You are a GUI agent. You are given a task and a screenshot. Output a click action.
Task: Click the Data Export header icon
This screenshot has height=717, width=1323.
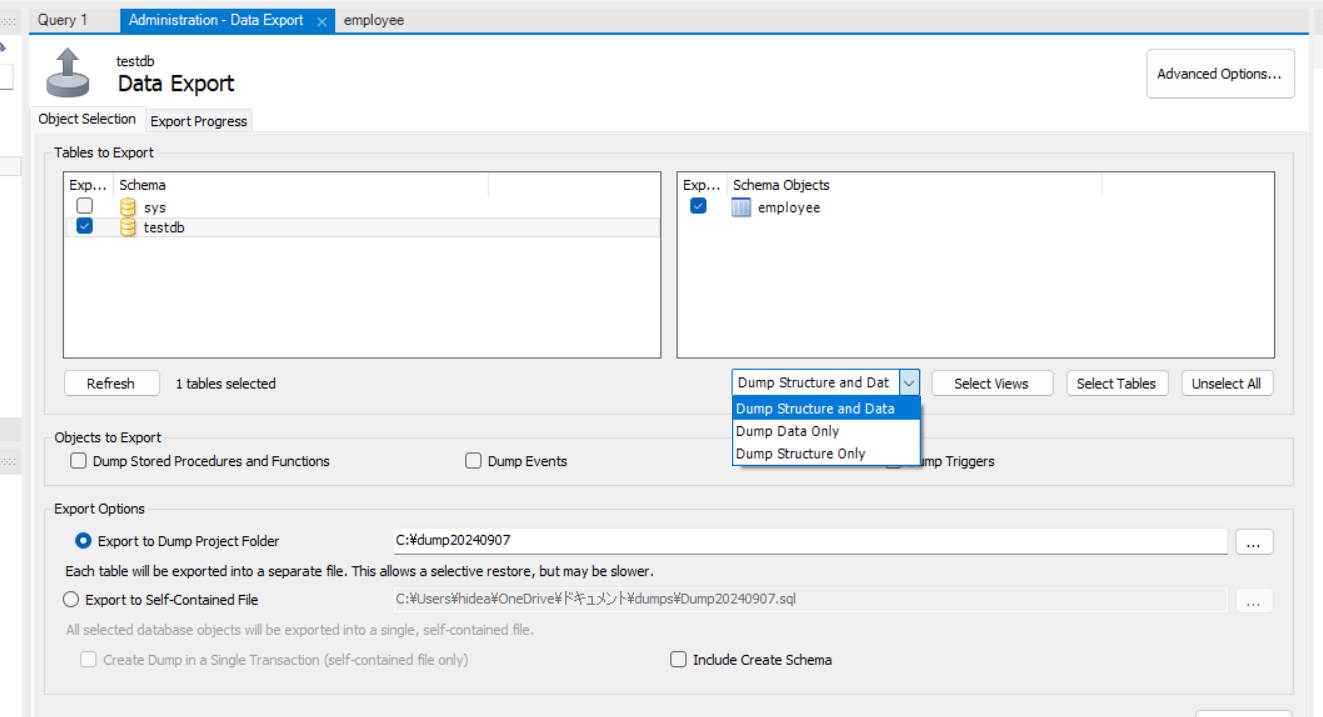[x=68, y=72]
